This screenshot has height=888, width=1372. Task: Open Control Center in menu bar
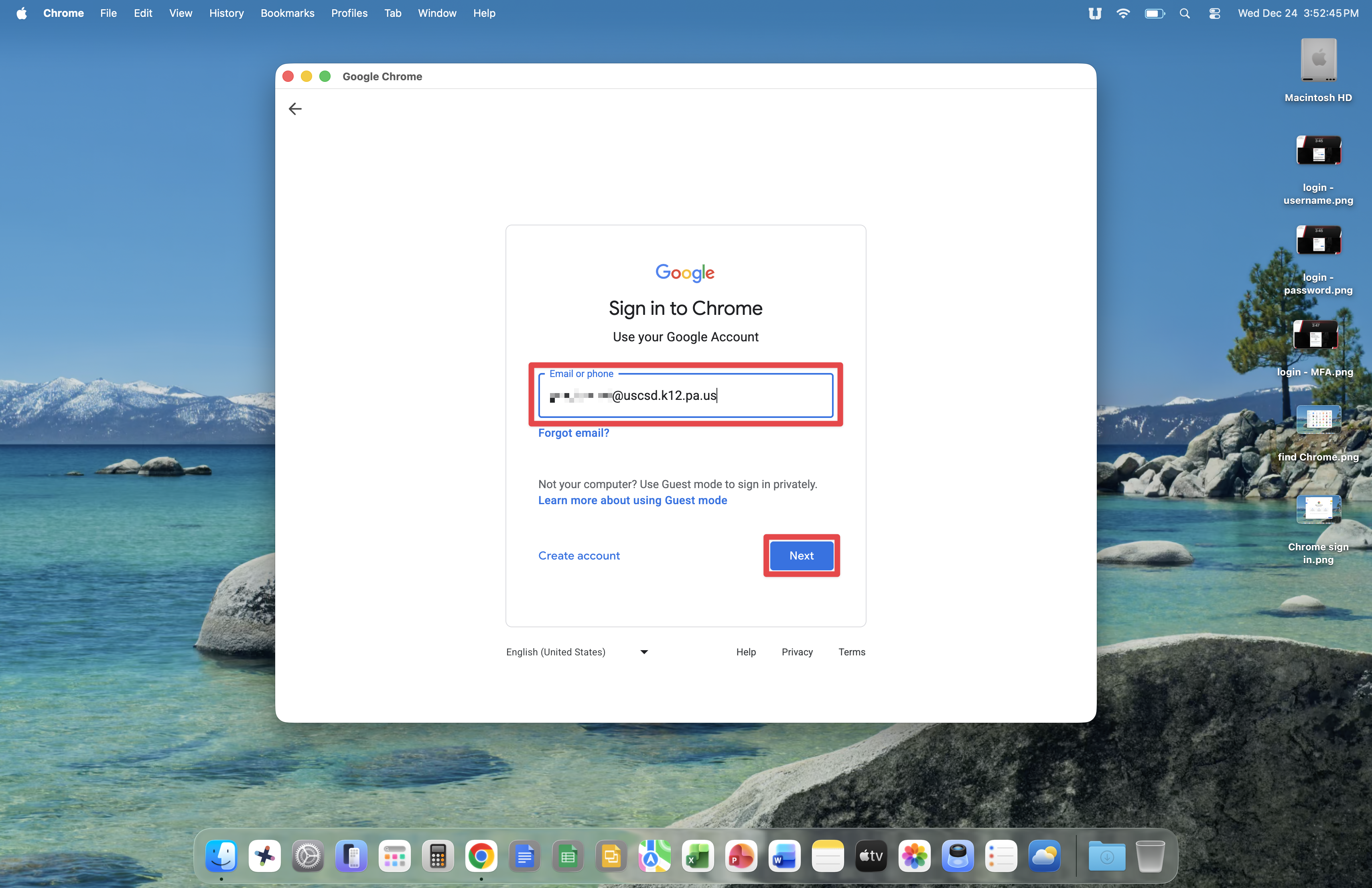1215,13
